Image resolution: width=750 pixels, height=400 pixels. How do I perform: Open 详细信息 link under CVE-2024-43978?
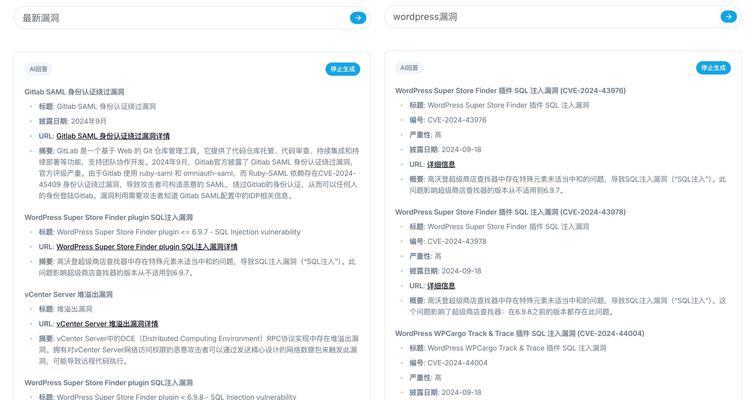tap(441, 286)
